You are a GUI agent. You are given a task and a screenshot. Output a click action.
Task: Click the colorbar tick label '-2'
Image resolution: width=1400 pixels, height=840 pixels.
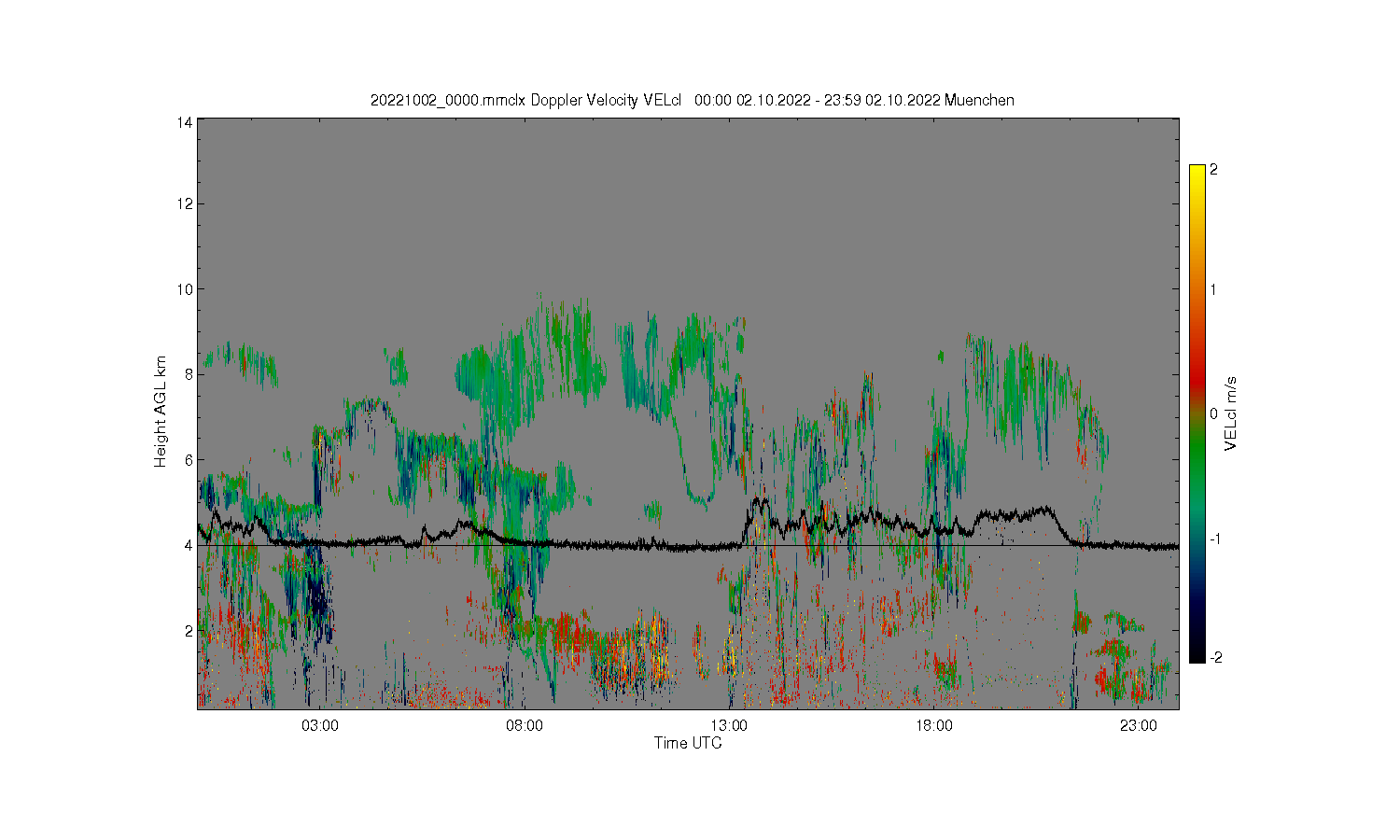(1215, 658)
